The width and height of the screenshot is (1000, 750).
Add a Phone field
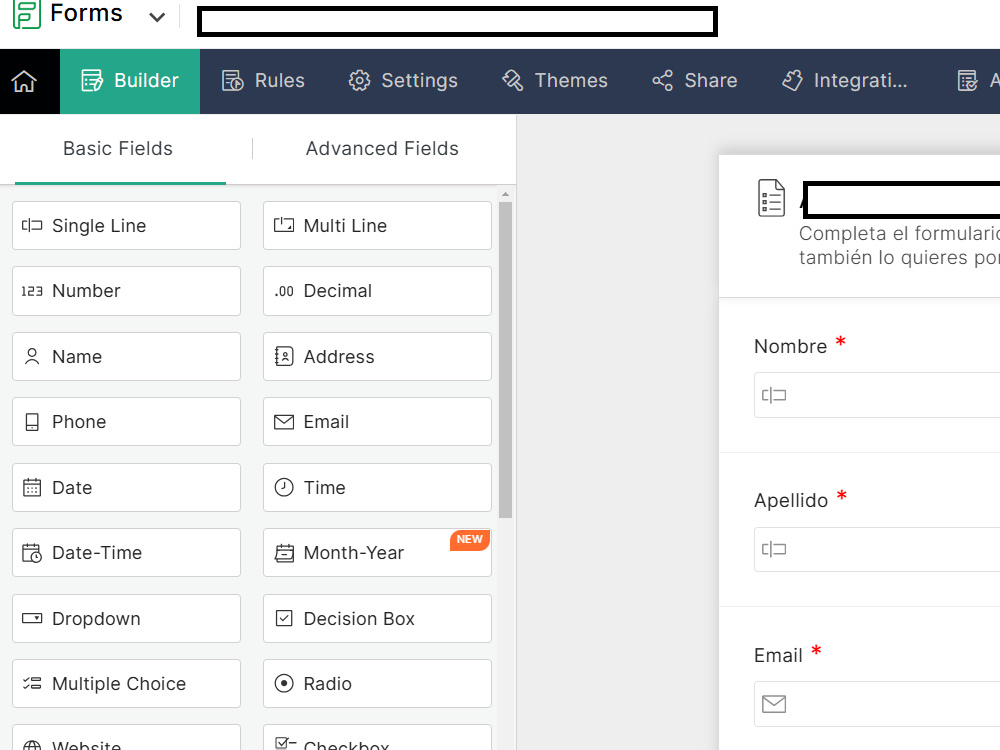tap(126, 421)
